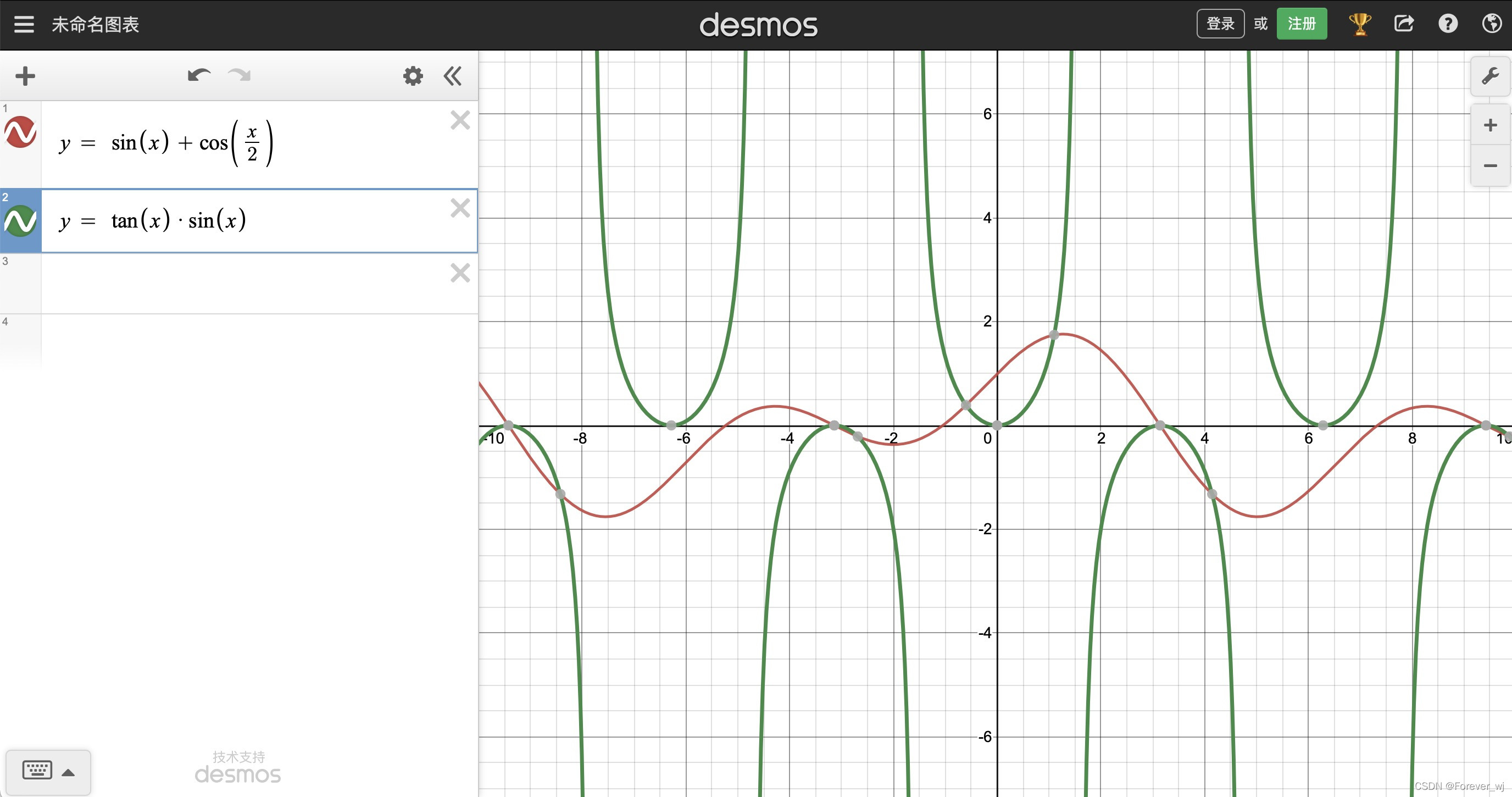This screenshot has height=797, width=1512.
Task: Open the hamburger menu
Action: tap(24, 24)
